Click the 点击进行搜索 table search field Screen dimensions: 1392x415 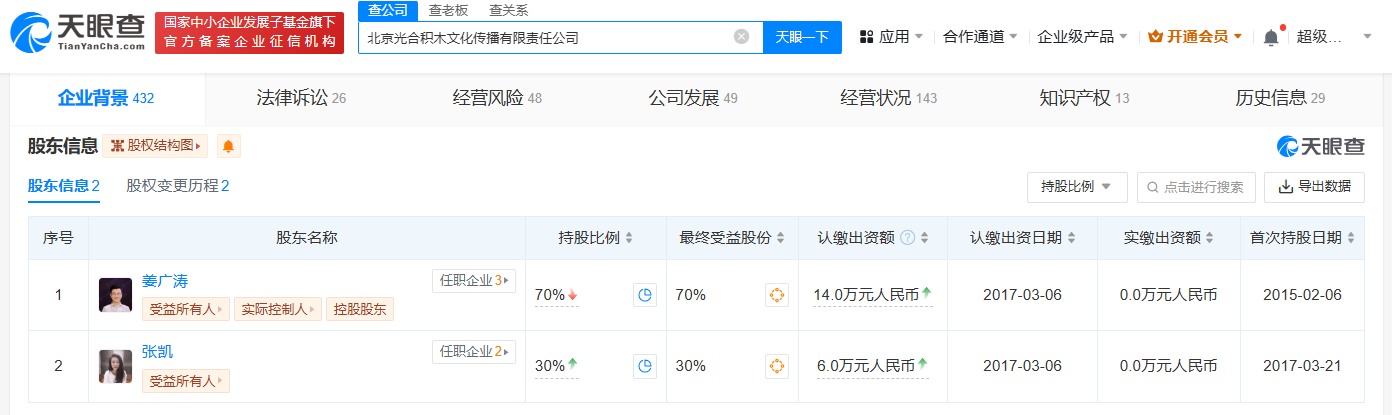[1196, 187]
